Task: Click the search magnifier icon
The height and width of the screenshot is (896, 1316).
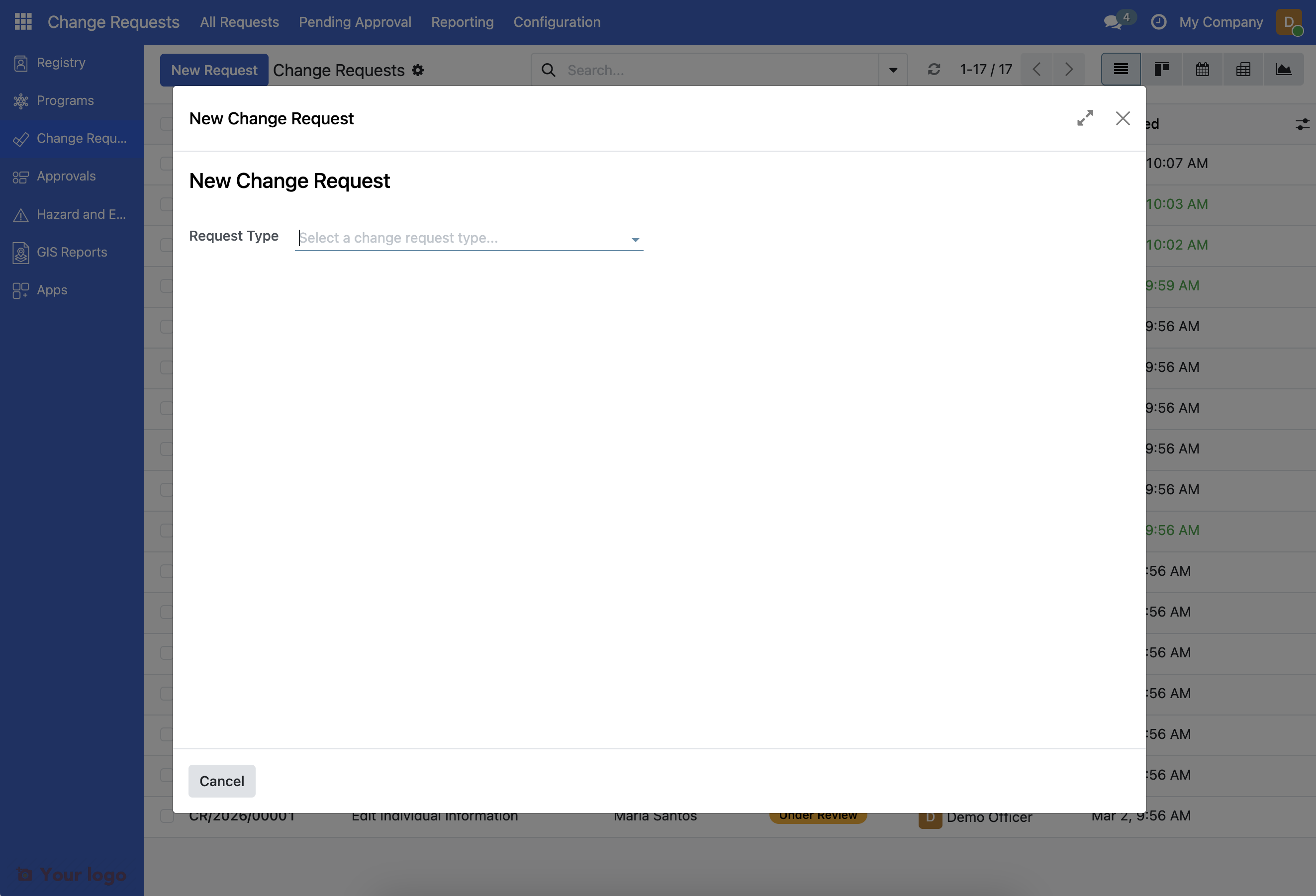Action: [548, 70]
